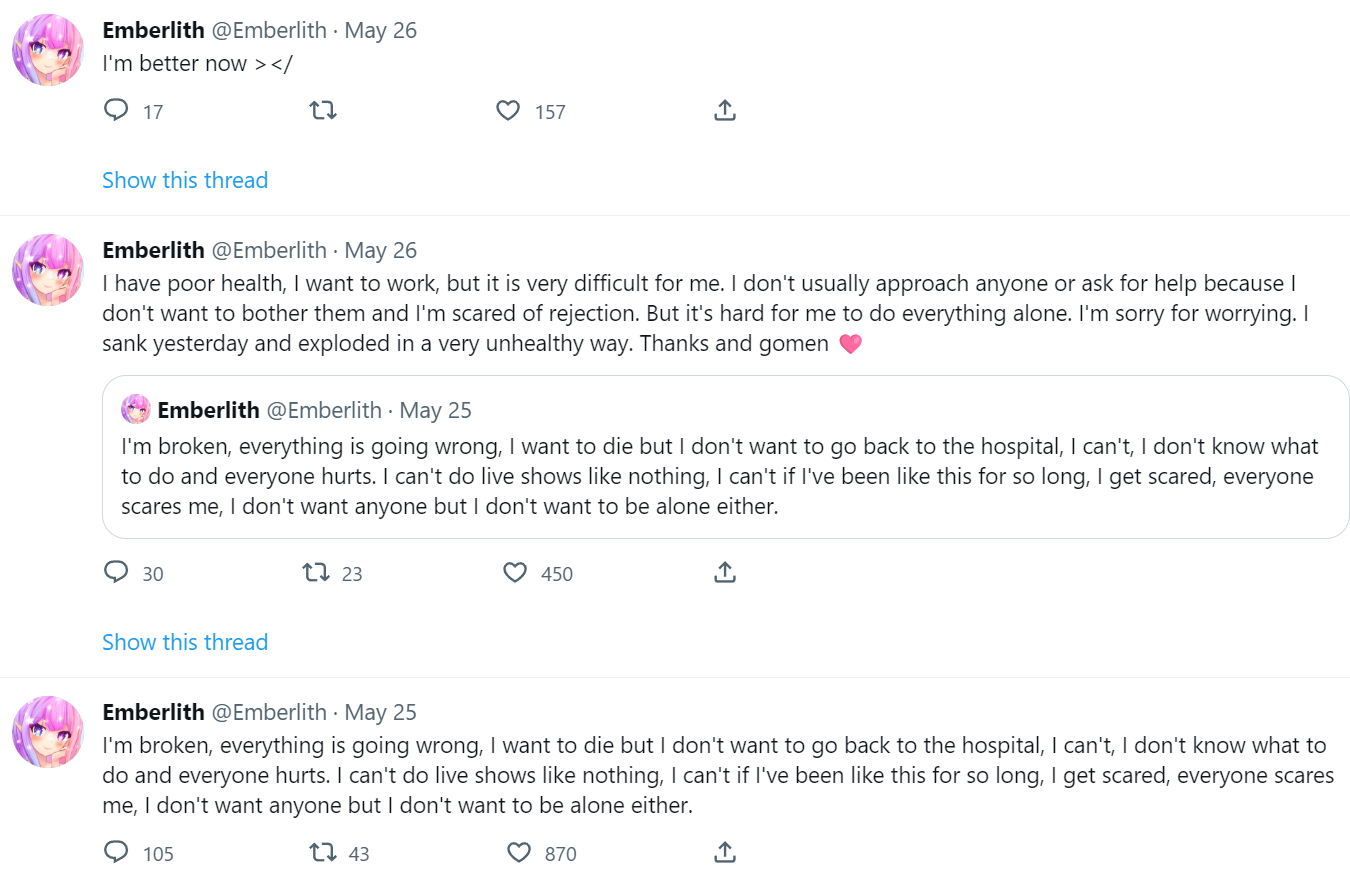Retweet the tweet with 43 retweets
1350x879 pixels.
(x=322, y=853)
